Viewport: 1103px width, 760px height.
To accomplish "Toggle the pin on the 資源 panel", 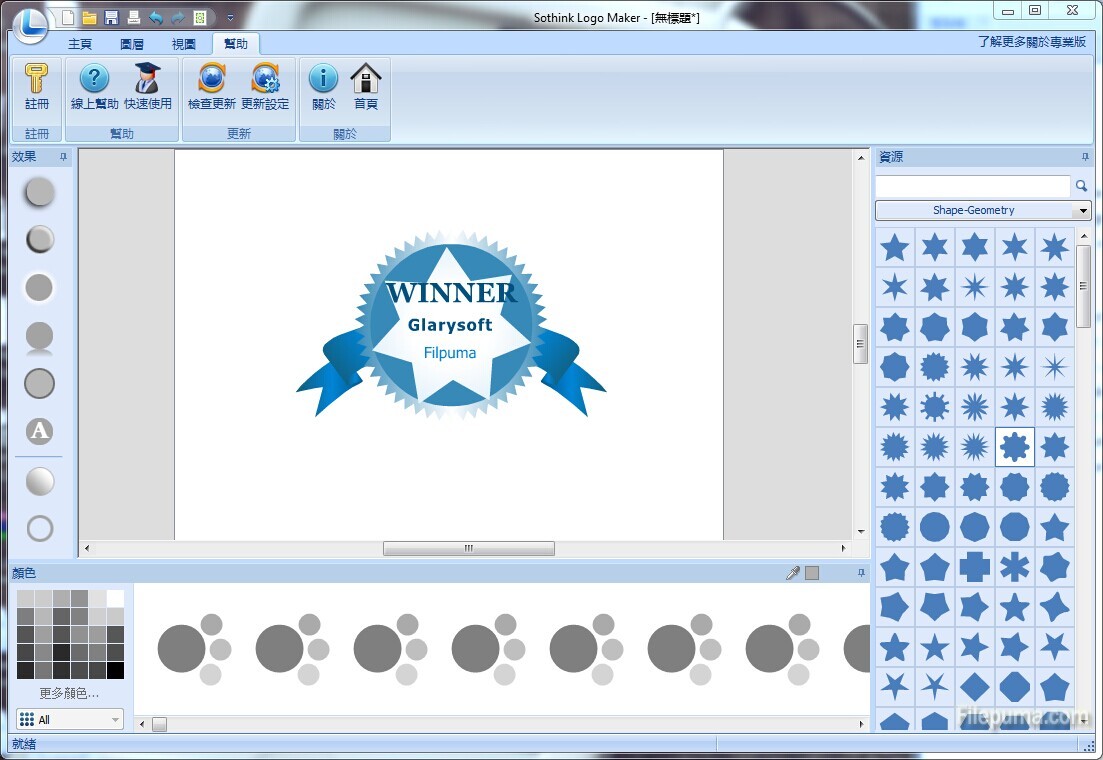I will (1085, 157).
